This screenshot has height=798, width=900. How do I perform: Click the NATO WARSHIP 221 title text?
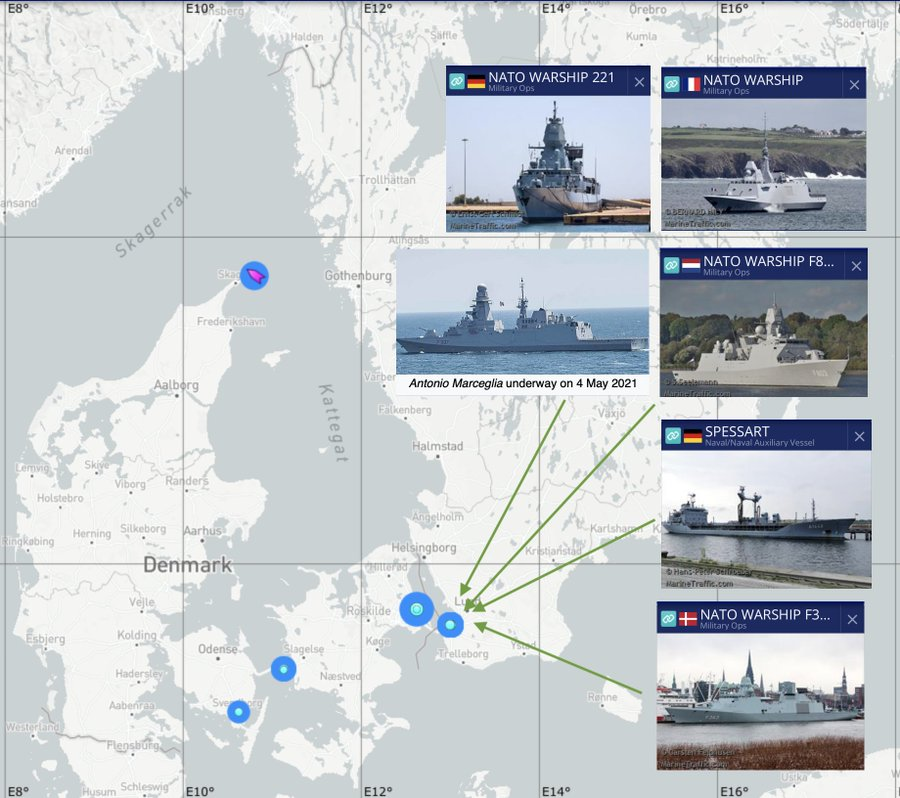pyautogui.click(x=551, y=77)
